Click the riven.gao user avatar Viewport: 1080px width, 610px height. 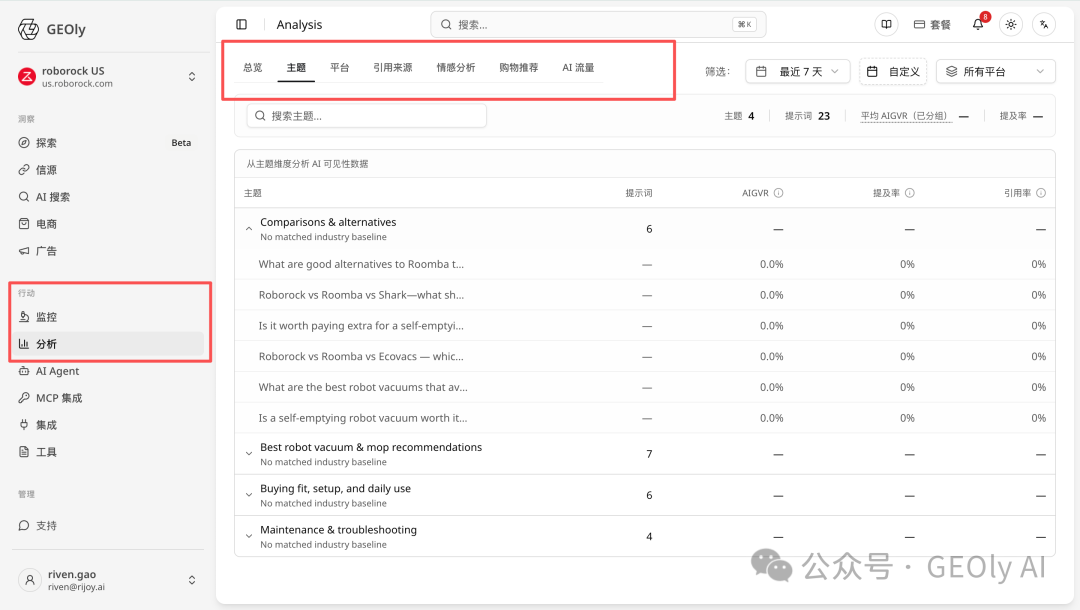tap(30, 580)
